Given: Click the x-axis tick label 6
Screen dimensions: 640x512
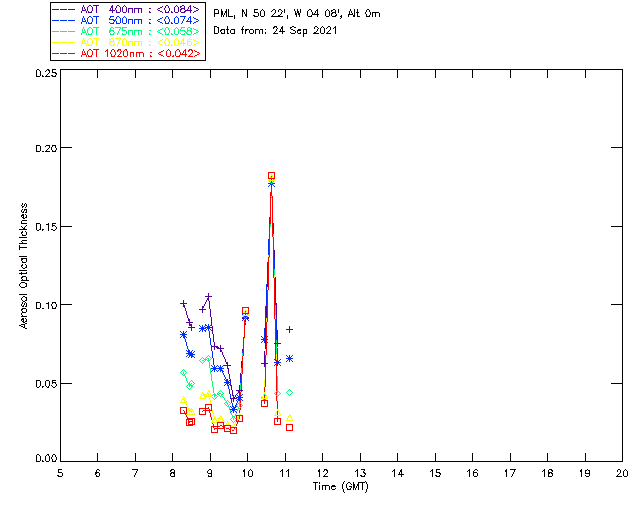Looking at the screenshot, I should [x=98, y=473].
